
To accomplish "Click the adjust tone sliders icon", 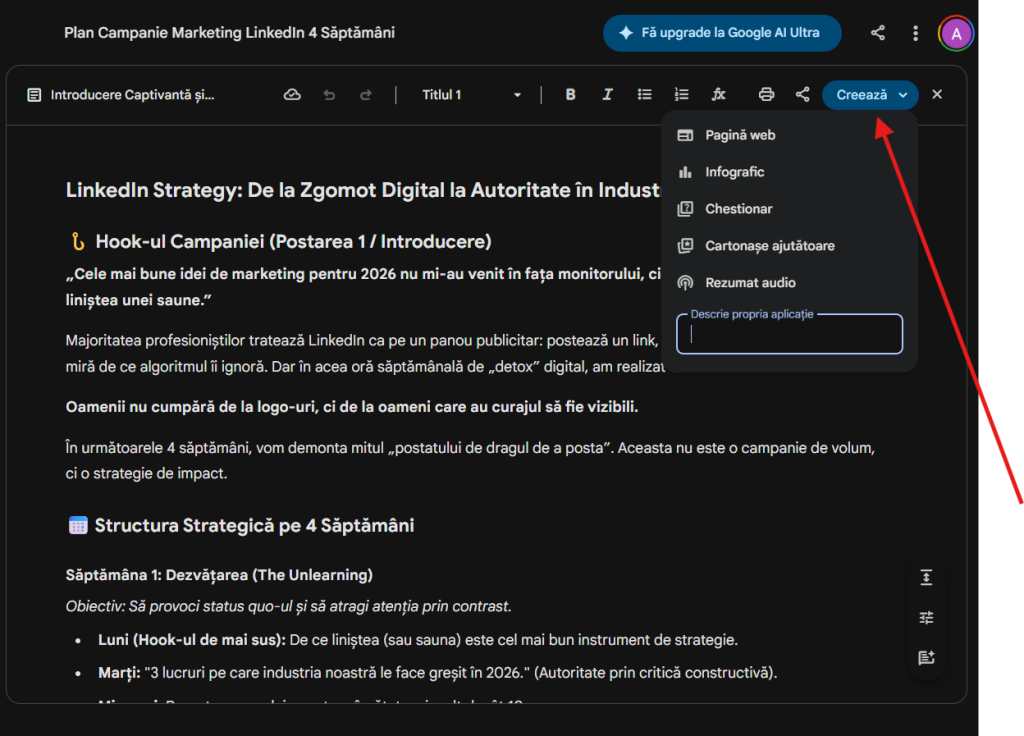I will click(926, 617).
